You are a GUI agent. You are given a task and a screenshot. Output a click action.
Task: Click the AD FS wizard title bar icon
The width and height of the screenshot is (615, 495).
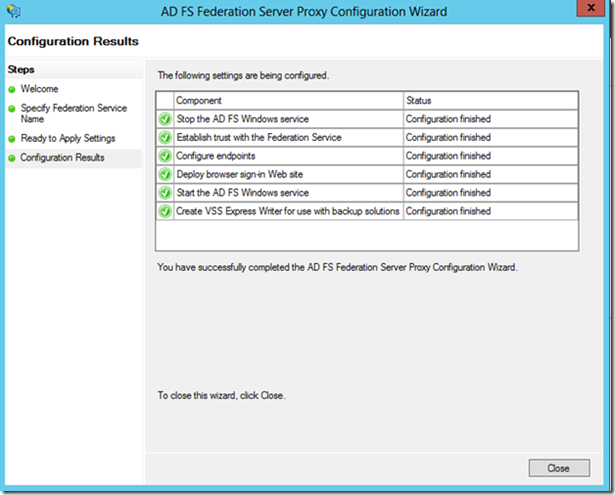[x=14, y=11]
